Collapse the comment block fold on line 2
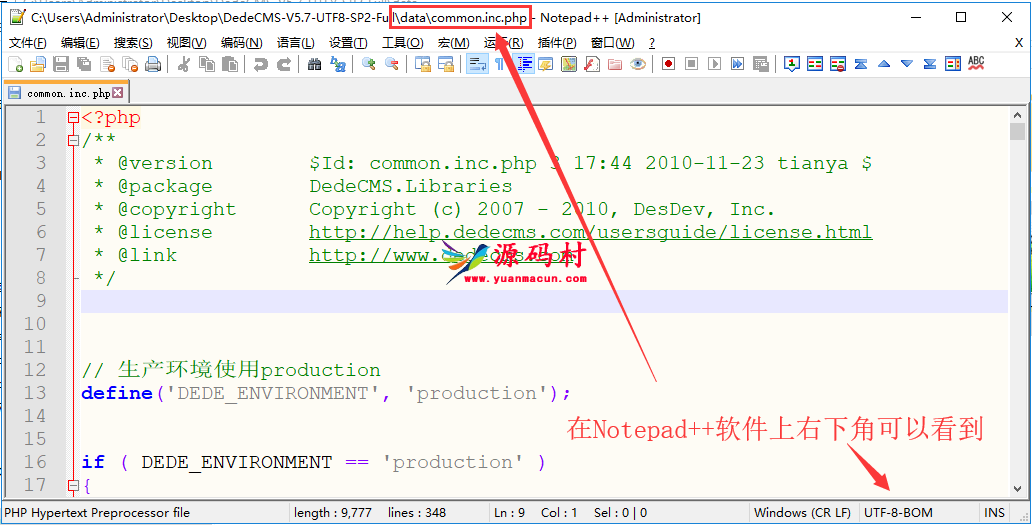1032x525 pixels. [x=72, y=141]
